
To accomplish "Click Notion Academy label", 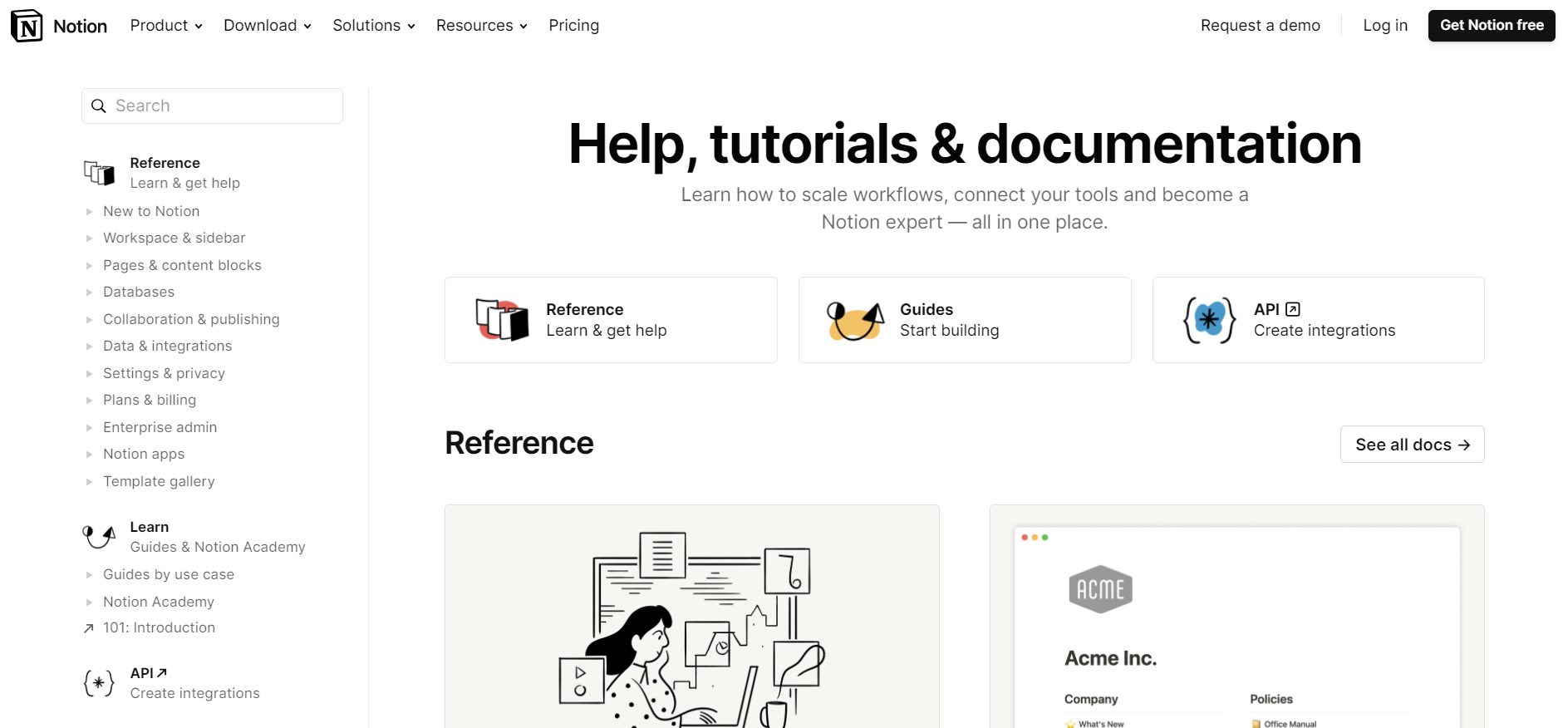I will tap(159, 603).
